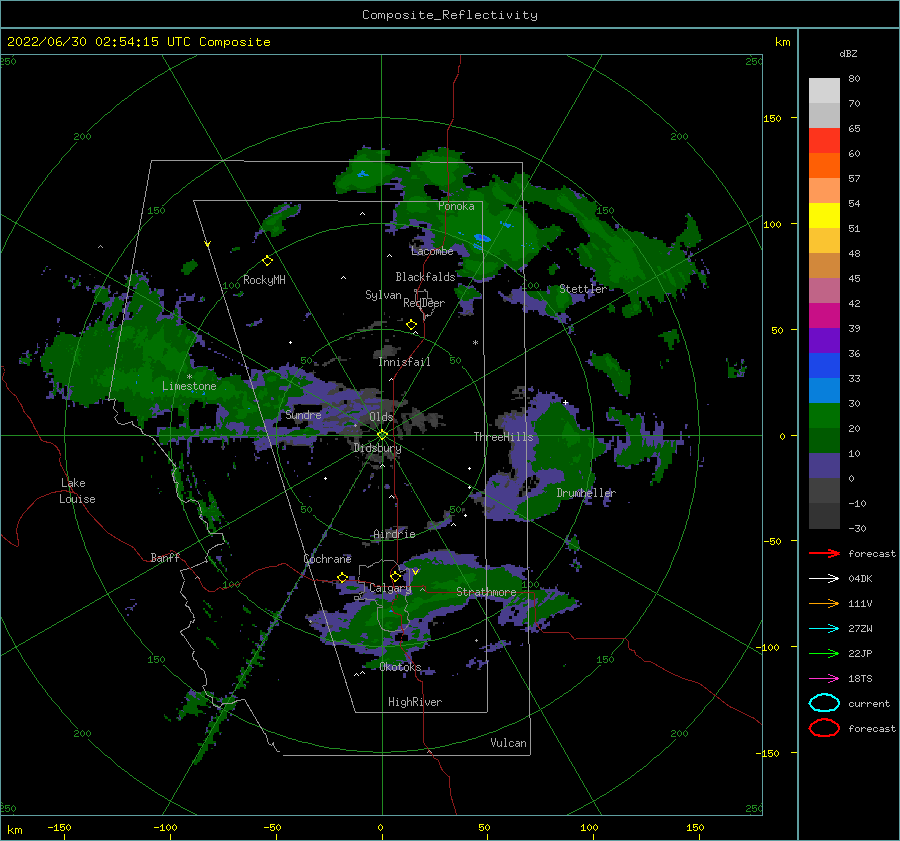Click the yellow diamond marker near RedDeer
The image size is (900, 841).
(x=411, y=325)
